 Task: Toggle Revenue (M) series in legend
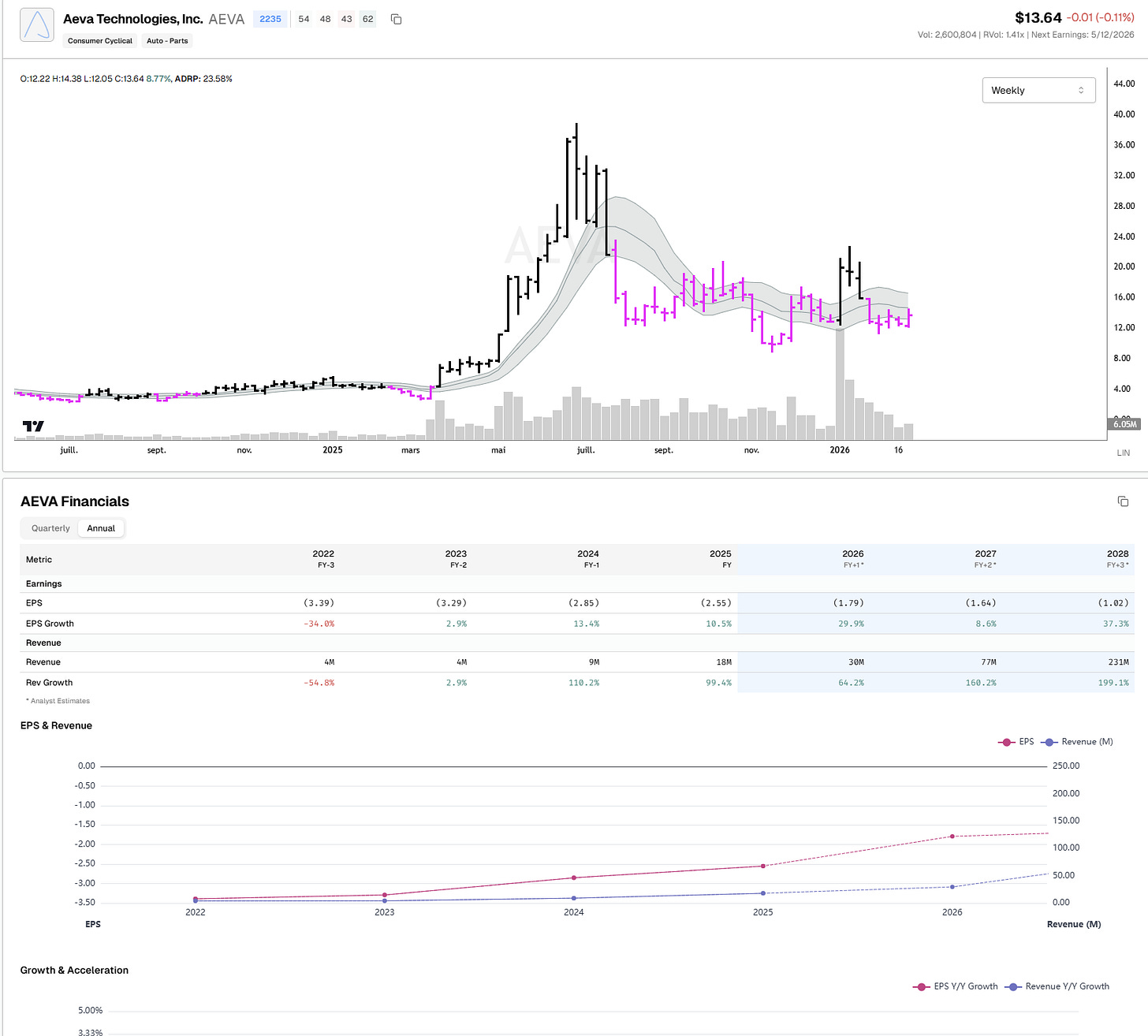point(1077,742)
